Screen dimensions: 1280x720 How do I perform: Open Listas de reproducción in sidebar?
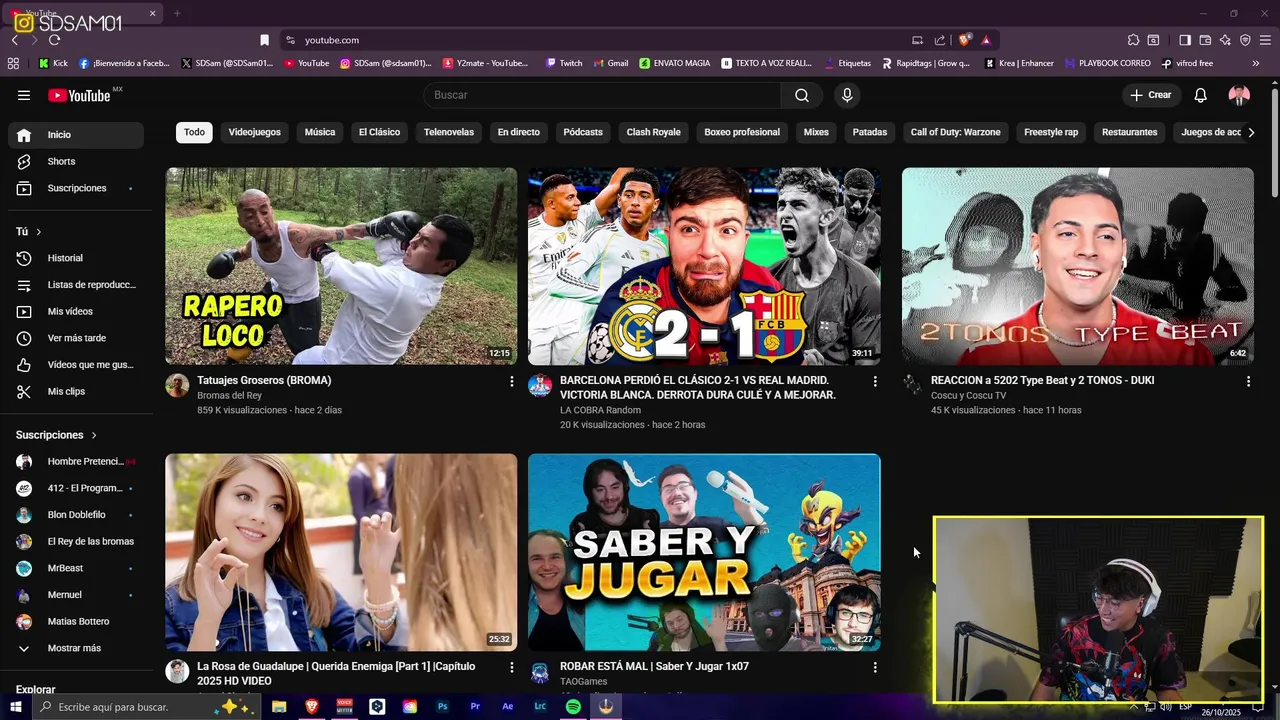coord(76,285)
